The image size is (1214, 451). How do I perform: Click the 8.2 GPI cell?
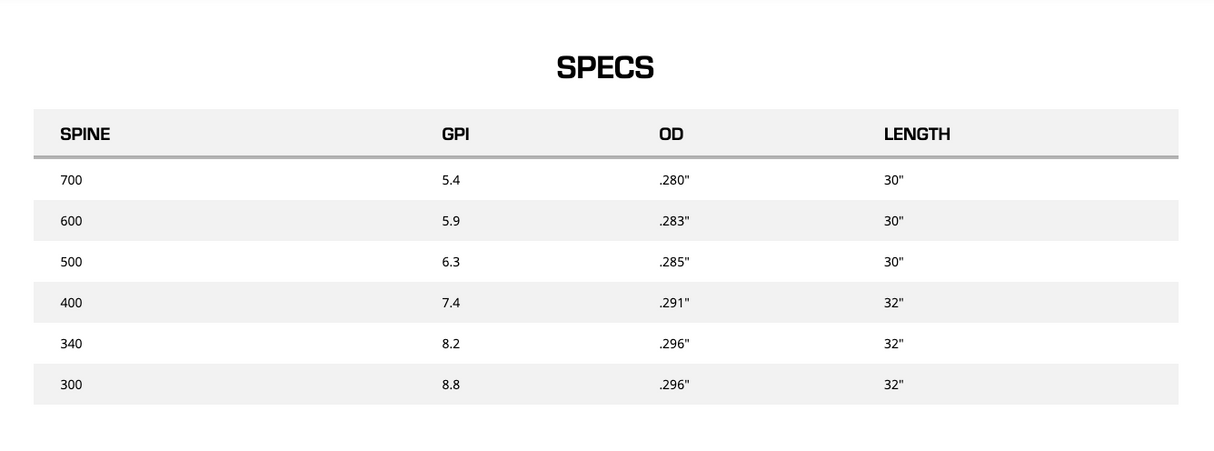pos(451,344)
